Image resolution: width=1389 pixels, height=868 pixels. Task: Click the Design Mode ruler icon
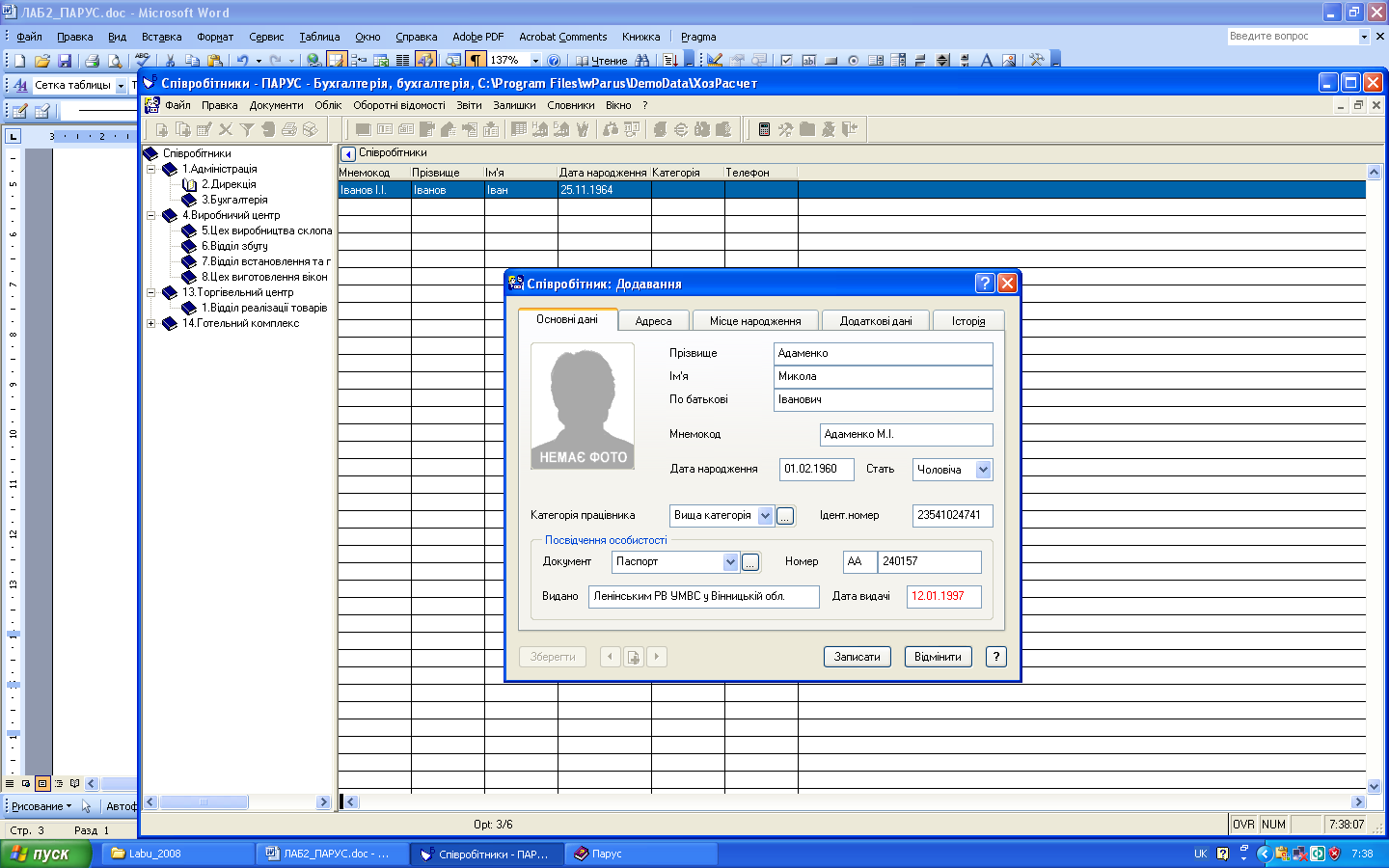715,60
